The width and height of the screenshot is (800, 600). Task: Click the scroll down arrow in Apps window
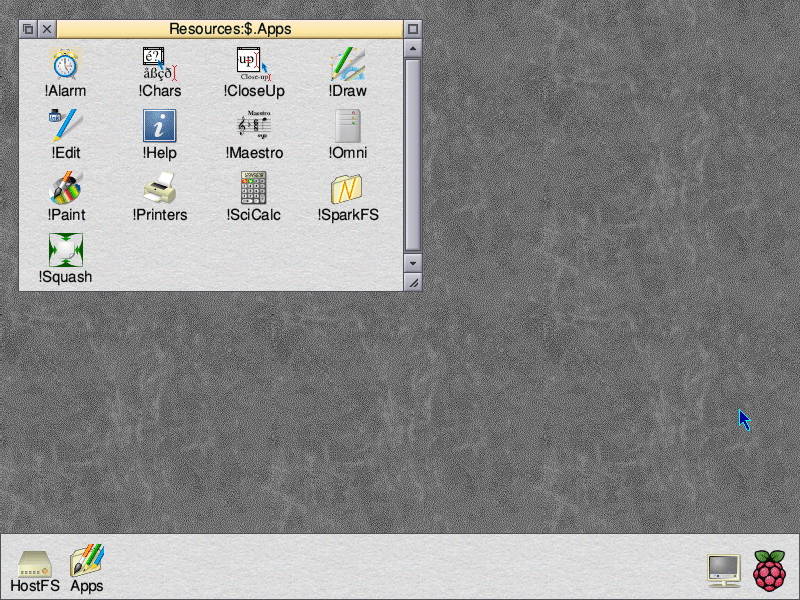(413, 263)
